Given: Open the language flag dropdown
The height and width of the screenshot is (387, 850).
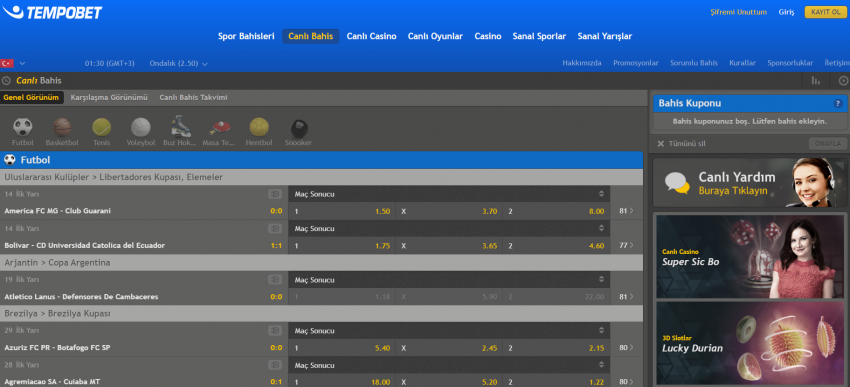Looking at the screenshot, I should pyautogui.click(x=13, y=63).
